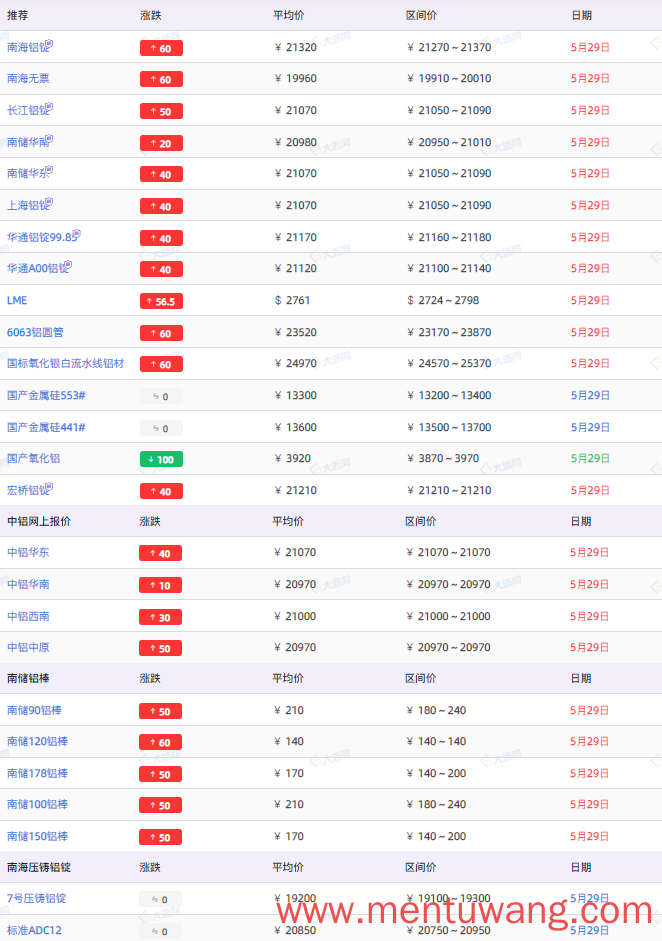Open the 南海无票 link
Screen dimensions: 662x941
[x=28, y=79]
